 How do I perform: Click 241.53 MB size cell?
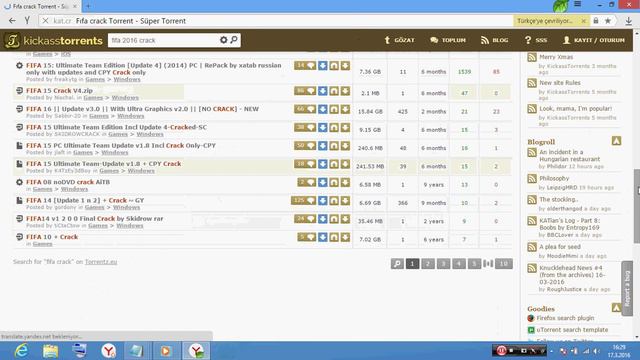(x=370, y=167)
